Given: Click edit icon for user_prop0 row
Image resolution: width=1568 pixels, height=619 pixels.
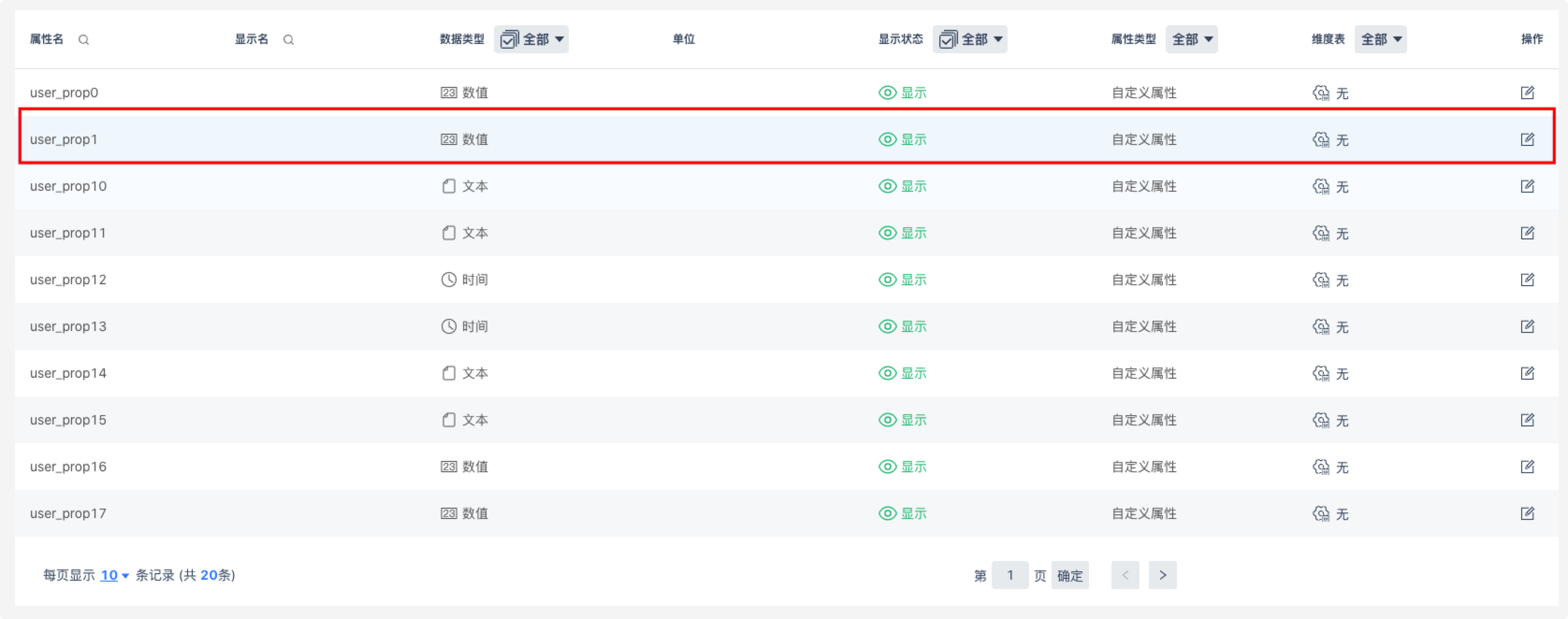Looking at the screenshot, I should [x=1527, y=93].
